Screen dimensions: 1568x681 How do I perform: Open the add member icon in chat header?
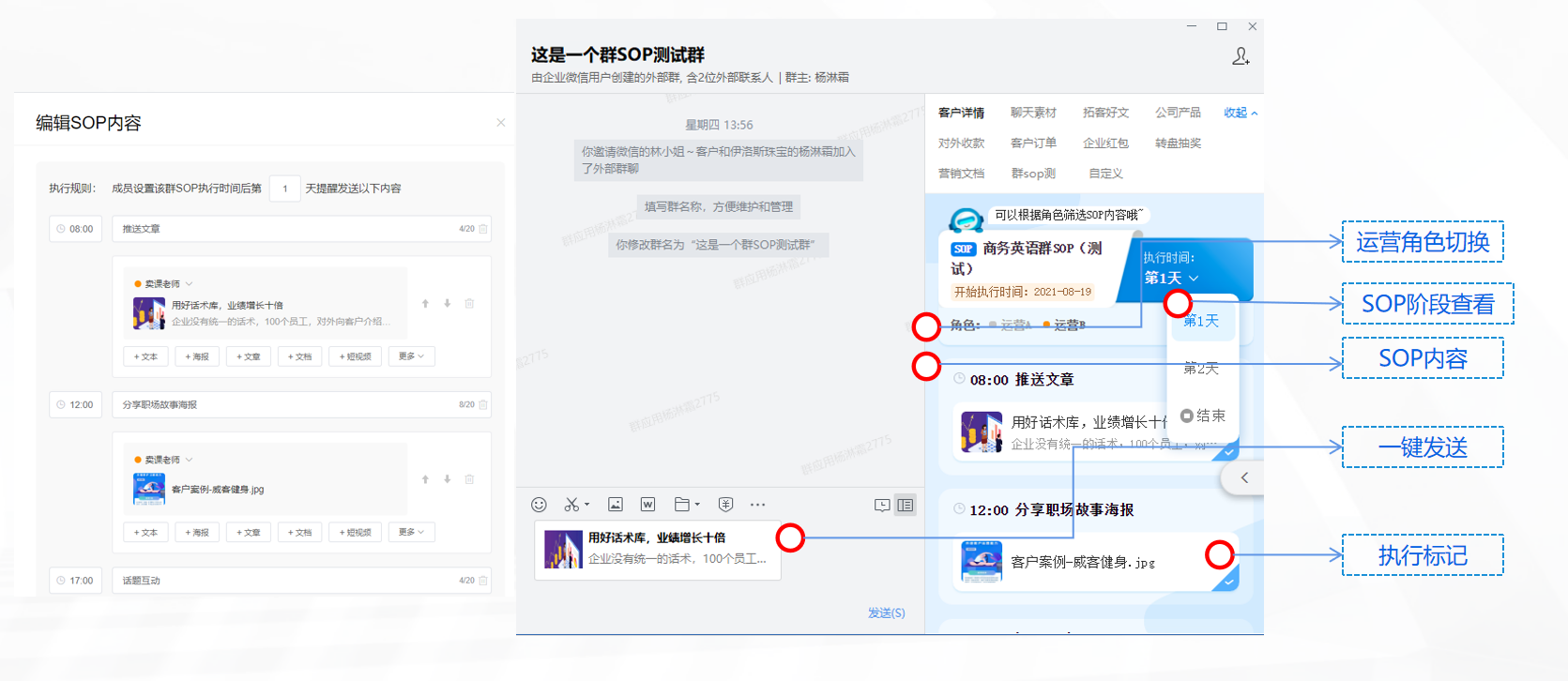1241,56
